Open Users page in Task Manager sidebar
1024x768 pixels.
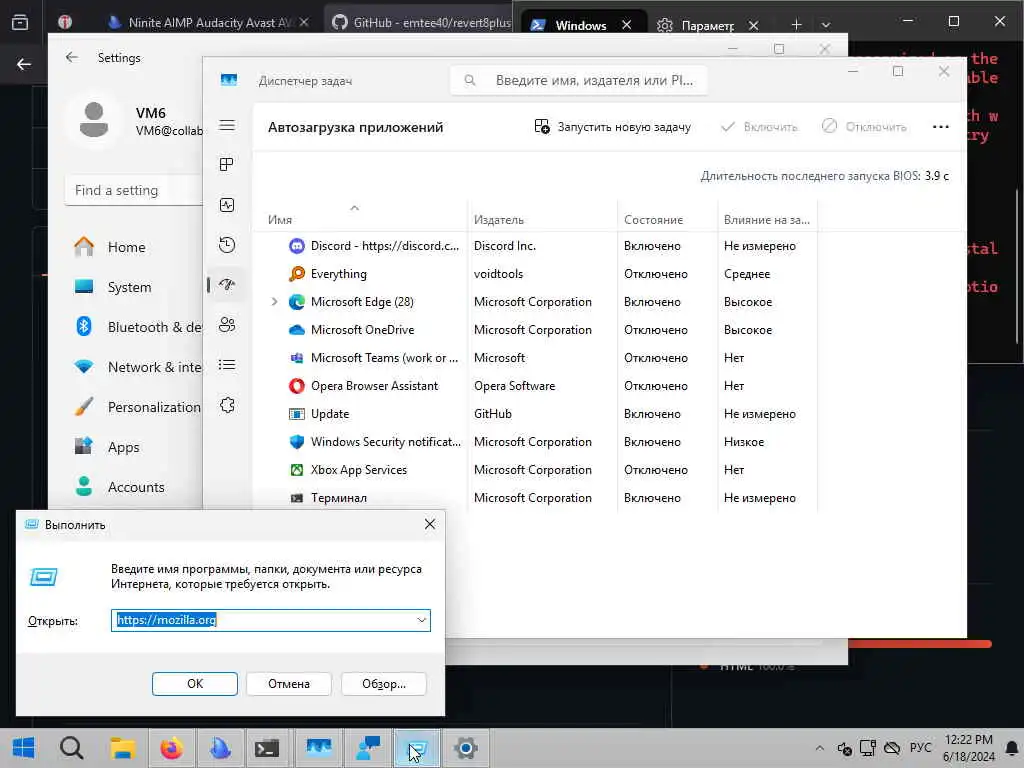[x=227, y=325]
